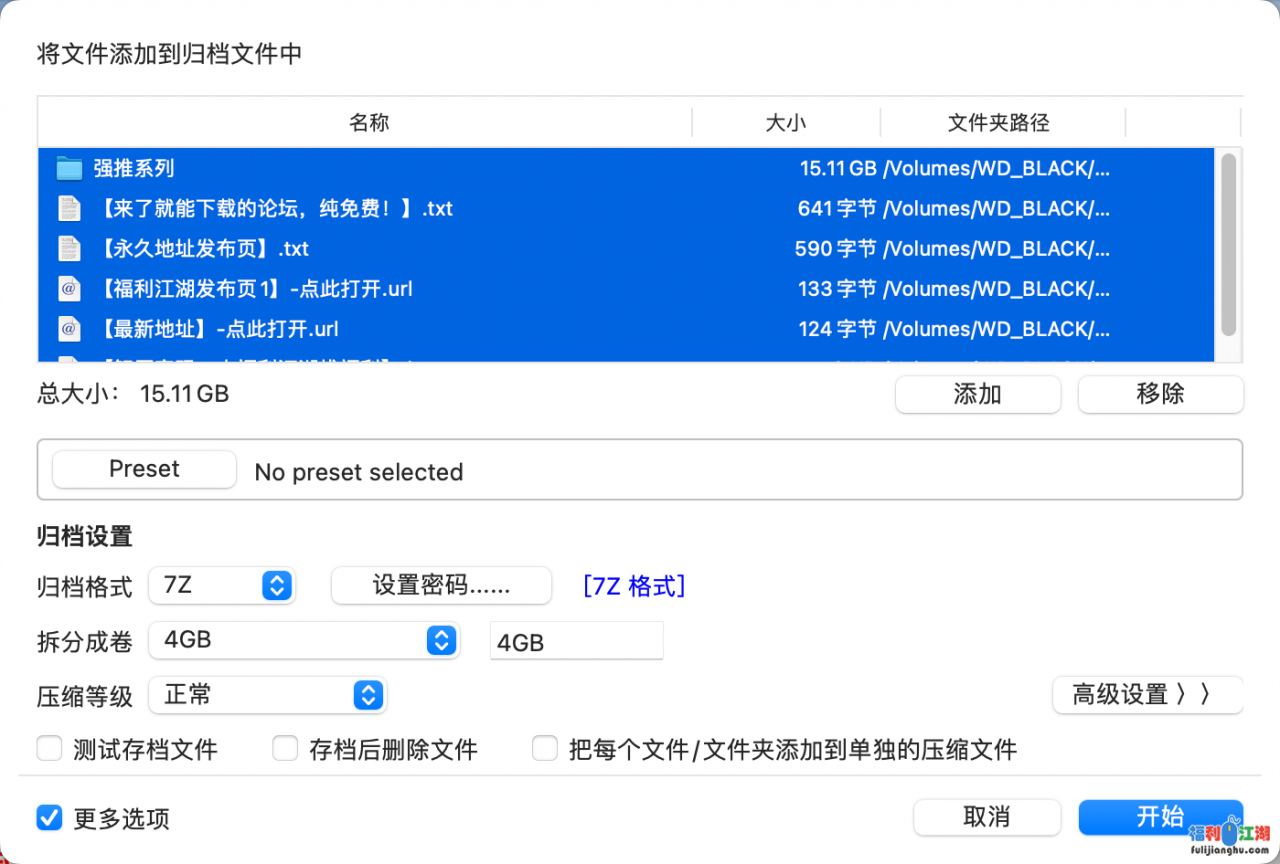1280x864 pixels.
Task: Open the 归档格式 7Z dropdown
Action: [276, 586]
